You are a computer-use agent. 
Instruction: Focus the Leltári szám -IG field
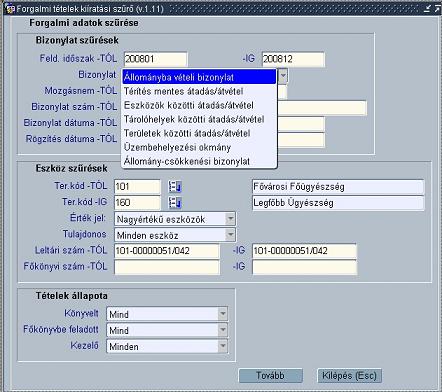304,251
